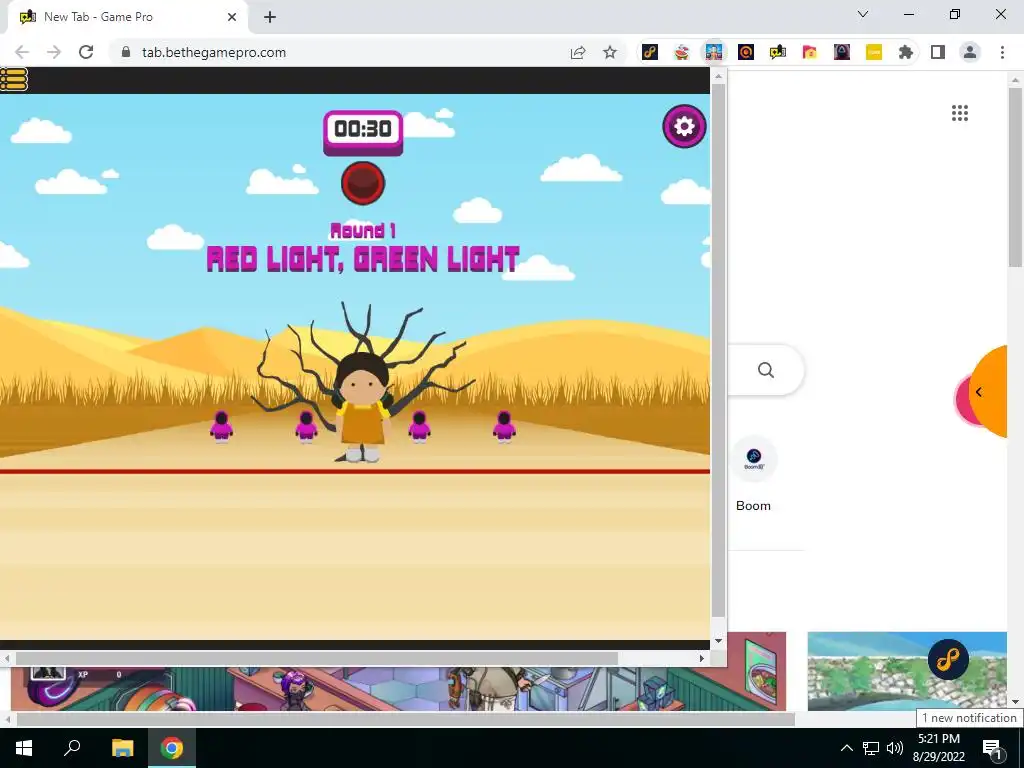This screenshot has width=1024, height=768.
Task: Click the page's right vertical scrollbar
Action: pyautogui.click(x=1016, y=178)
